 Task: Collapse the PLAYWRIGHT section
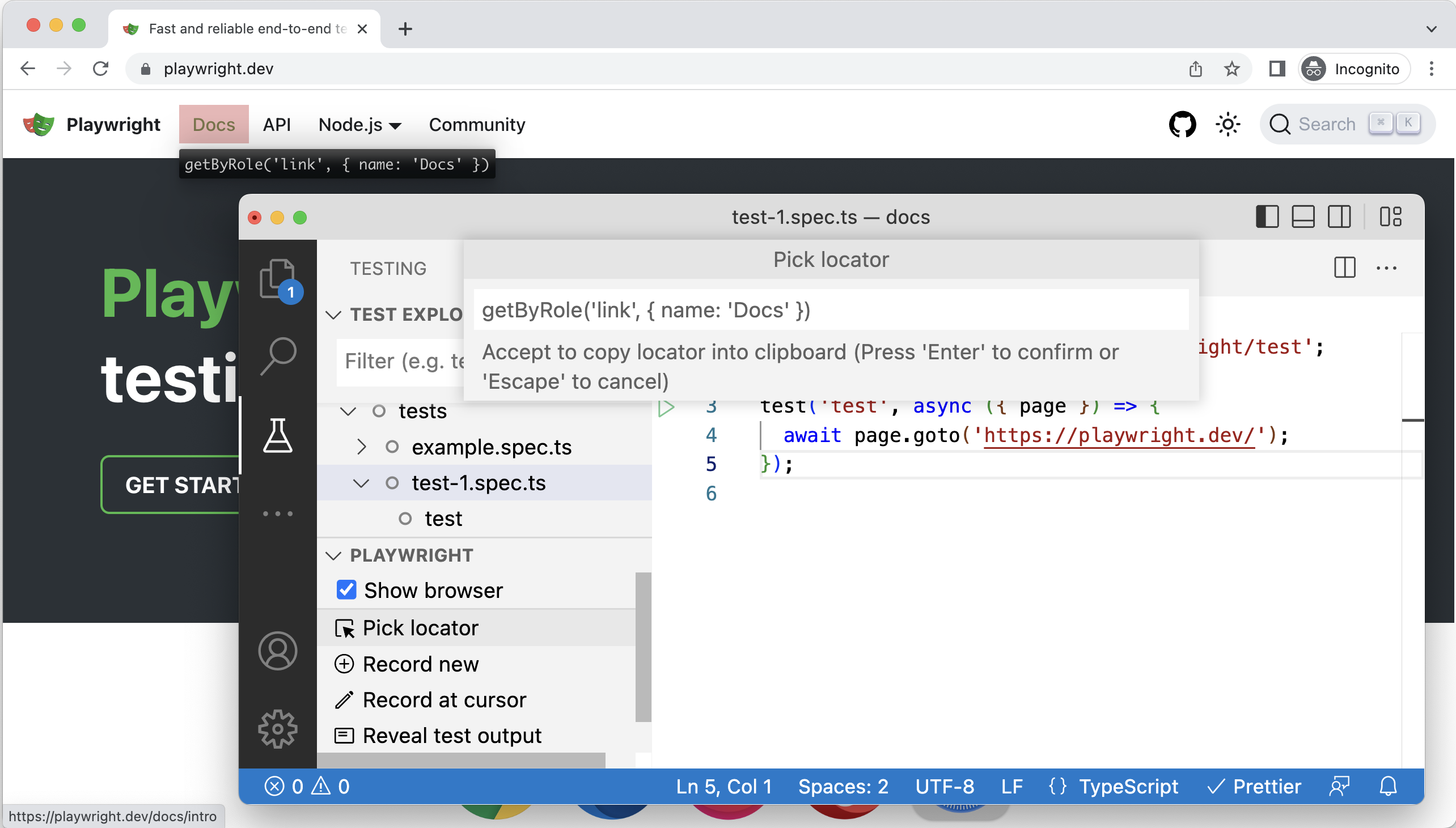pyautogui.click(x=333, y=555)
